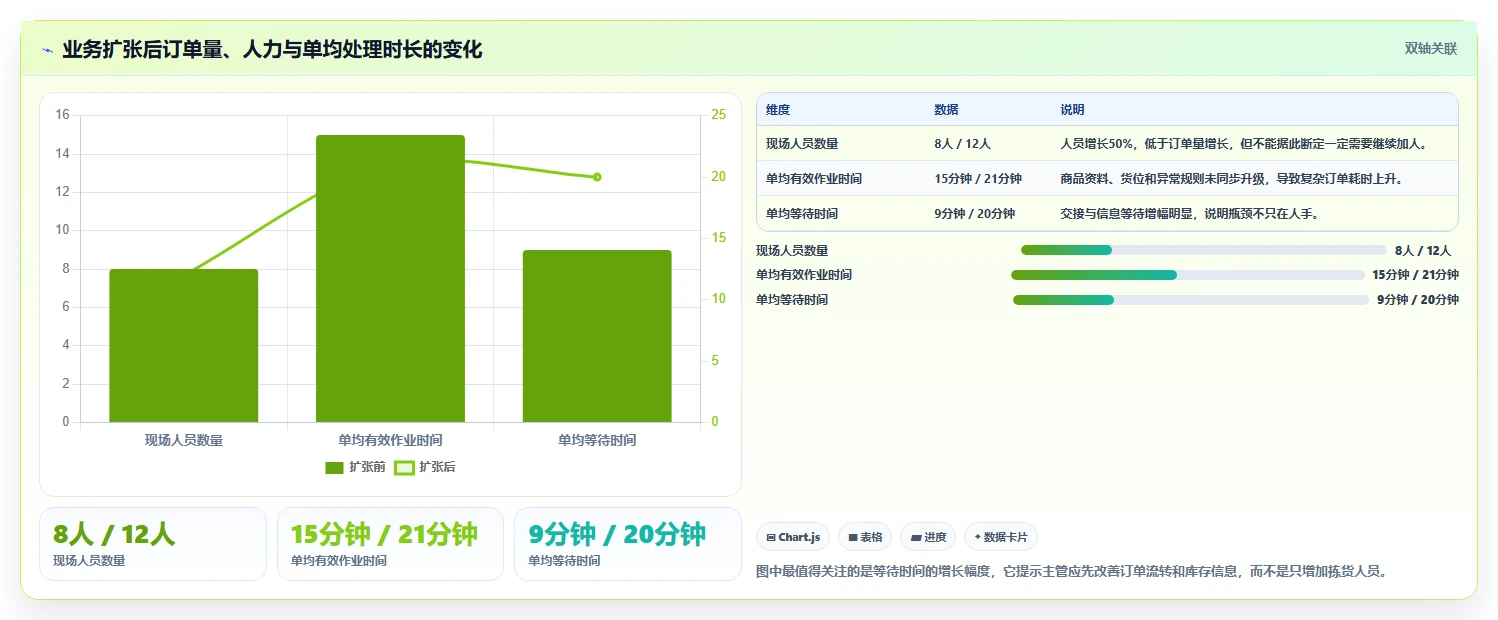Click the Chart.js tag

click(793, 537)
